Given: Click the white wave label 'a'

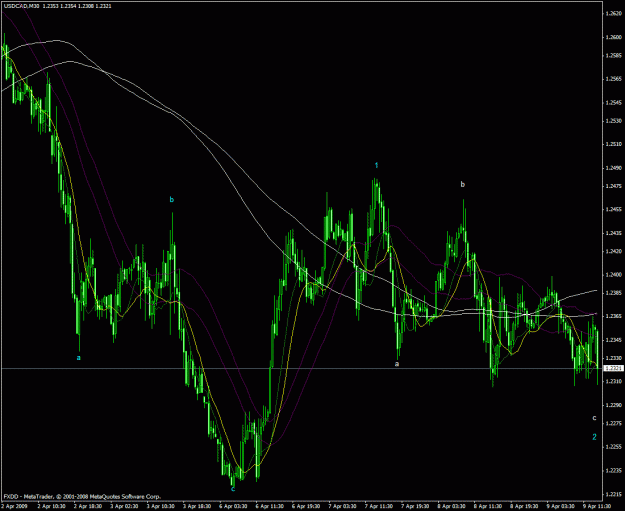Looking at the screenshot, I should 397,364.
